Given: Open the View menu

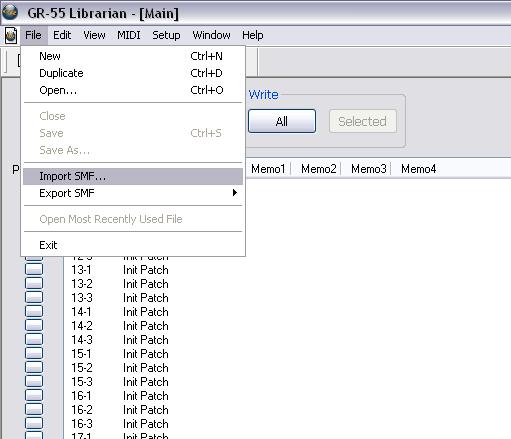Looking at the screenshot, I should click(94, 35).
